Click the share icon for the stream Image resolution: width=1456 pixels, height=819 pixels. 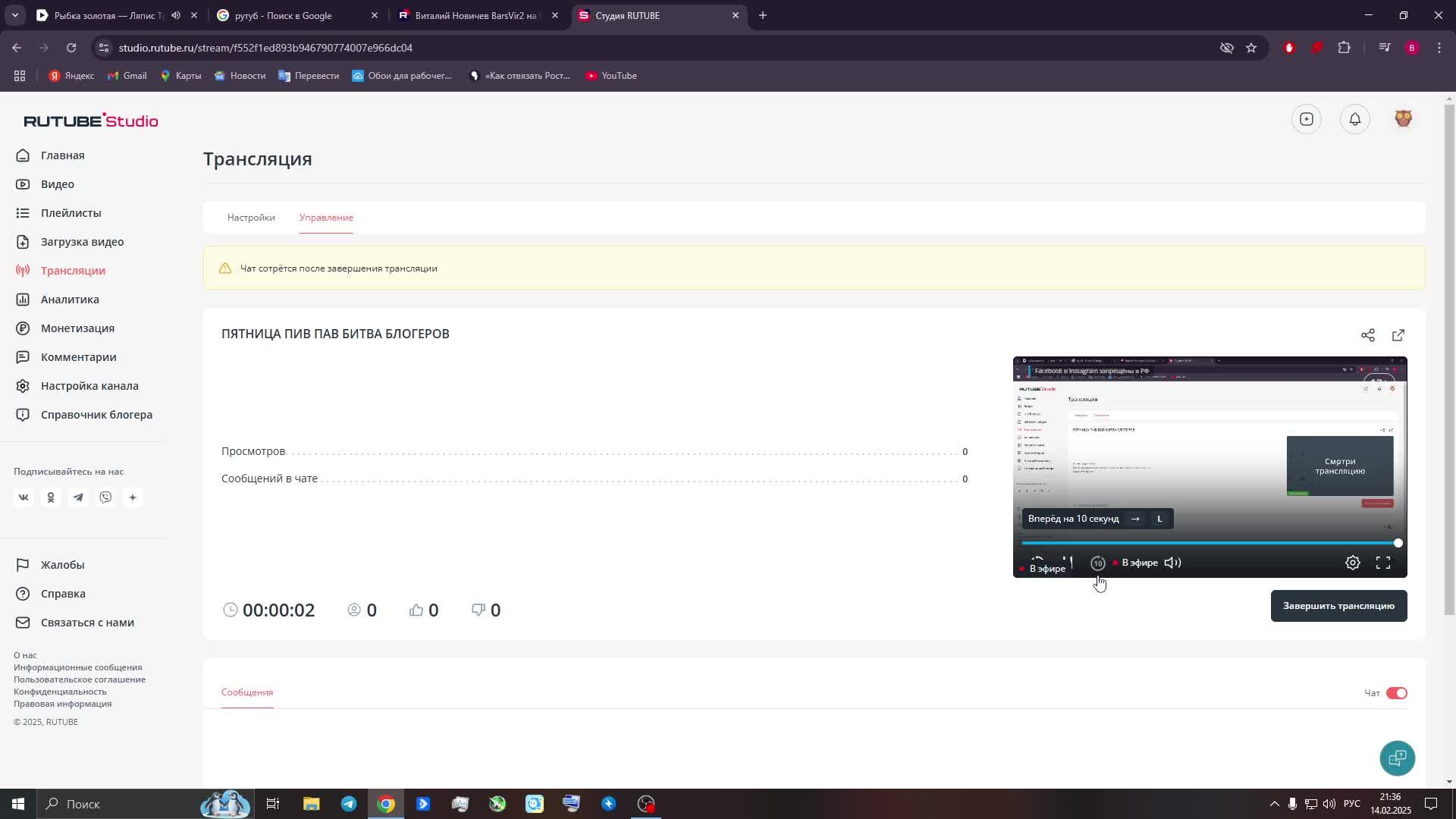pos(1367,335)
